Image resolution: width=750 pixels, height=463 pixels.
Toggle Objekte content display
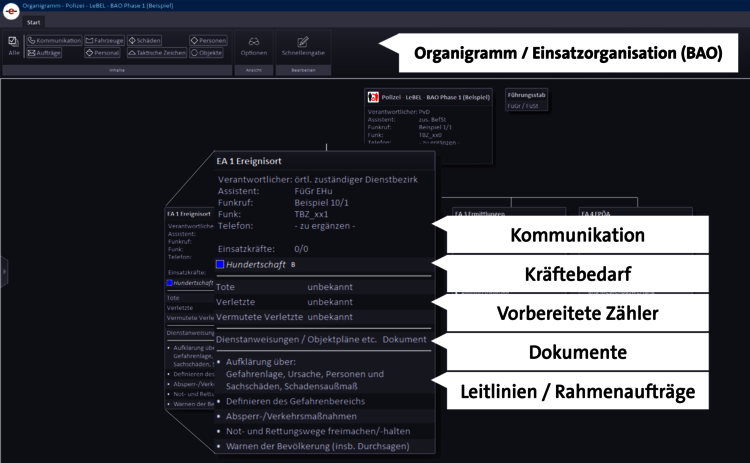pos(207,53)
